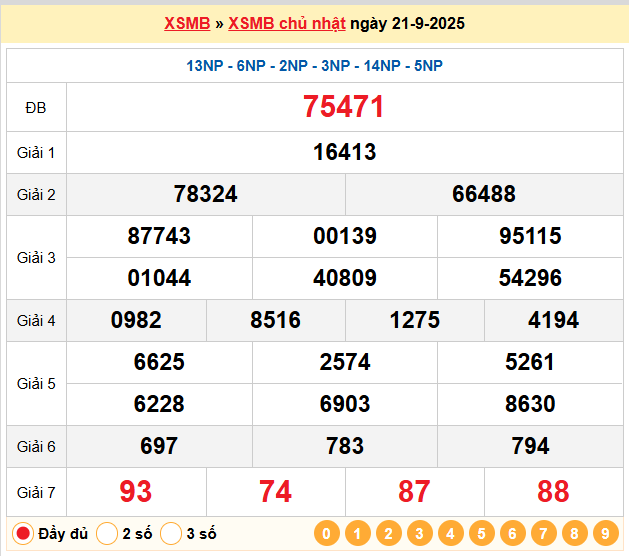Choose the orange digit 5 circle
This screenshot has width=629, height=556.
pyautogui.click(x=481, y=533)
